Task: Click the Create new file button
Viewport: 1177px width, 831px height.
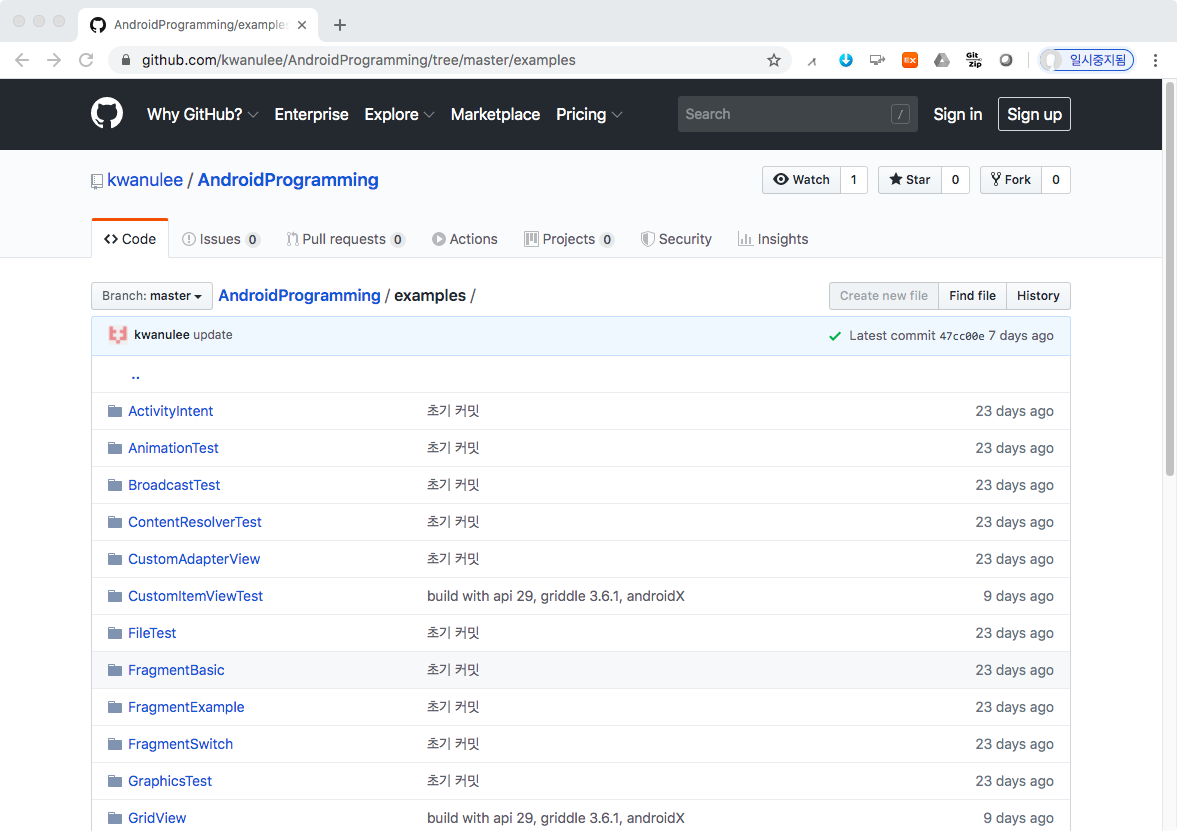Action: (x=884, y=296)
